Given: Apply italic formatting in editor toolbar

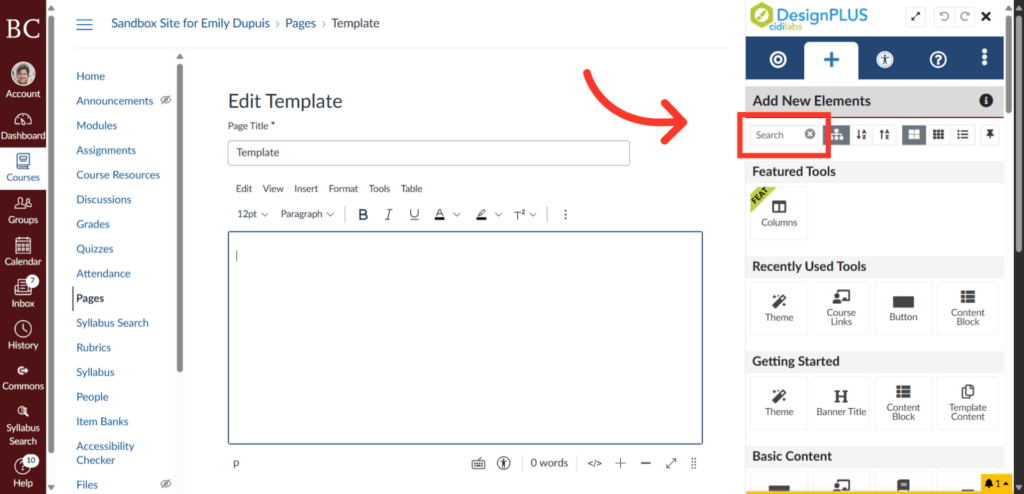Looking at the screenshot, I should 388,214.
